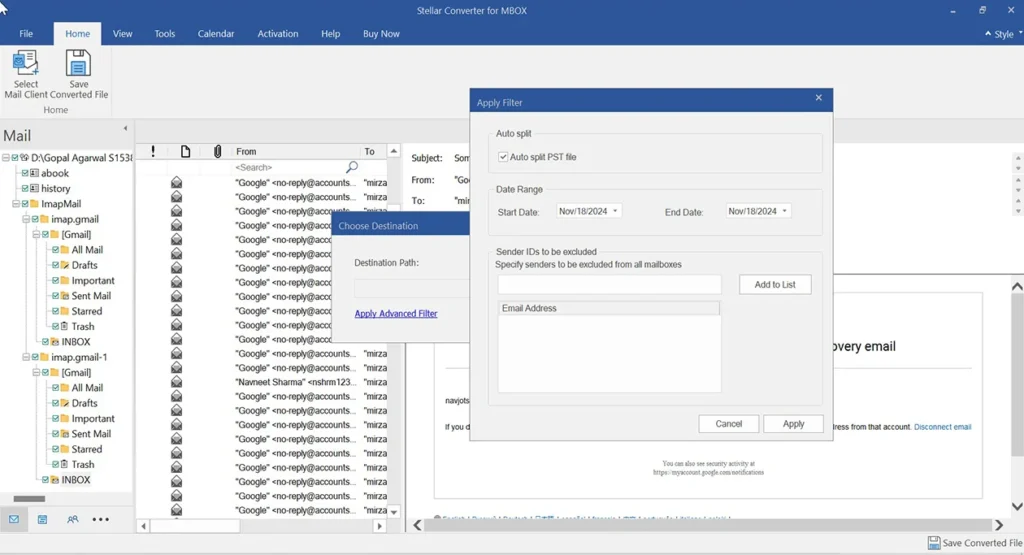Toggle the Starred checkbox under imap.gmail-1
The height and width of the screenshot is (555, 1024).
[56, 449]
